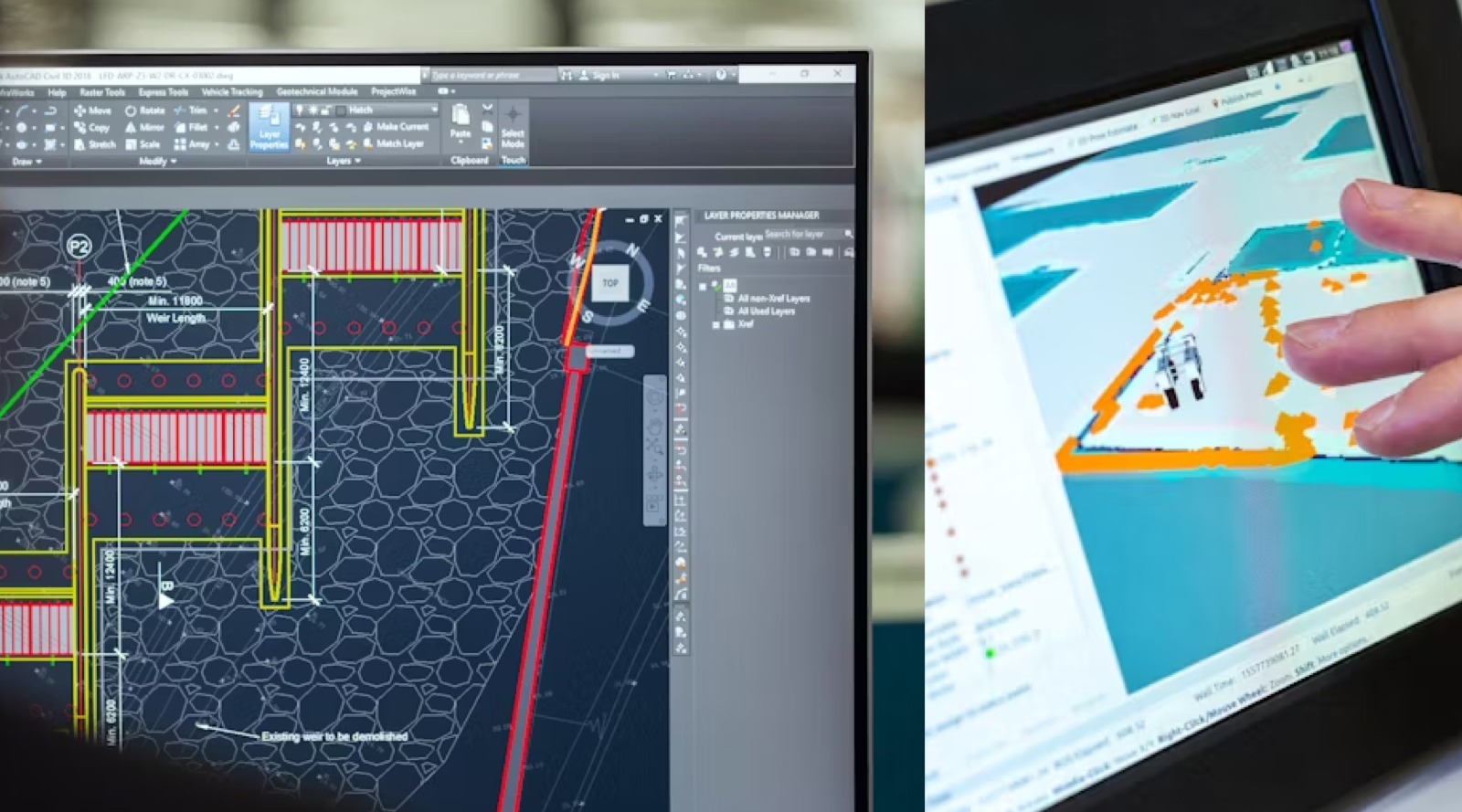Click the pan hand on navigation bar
Screen dimensions: 1462x812
click(x=654, y=426)
